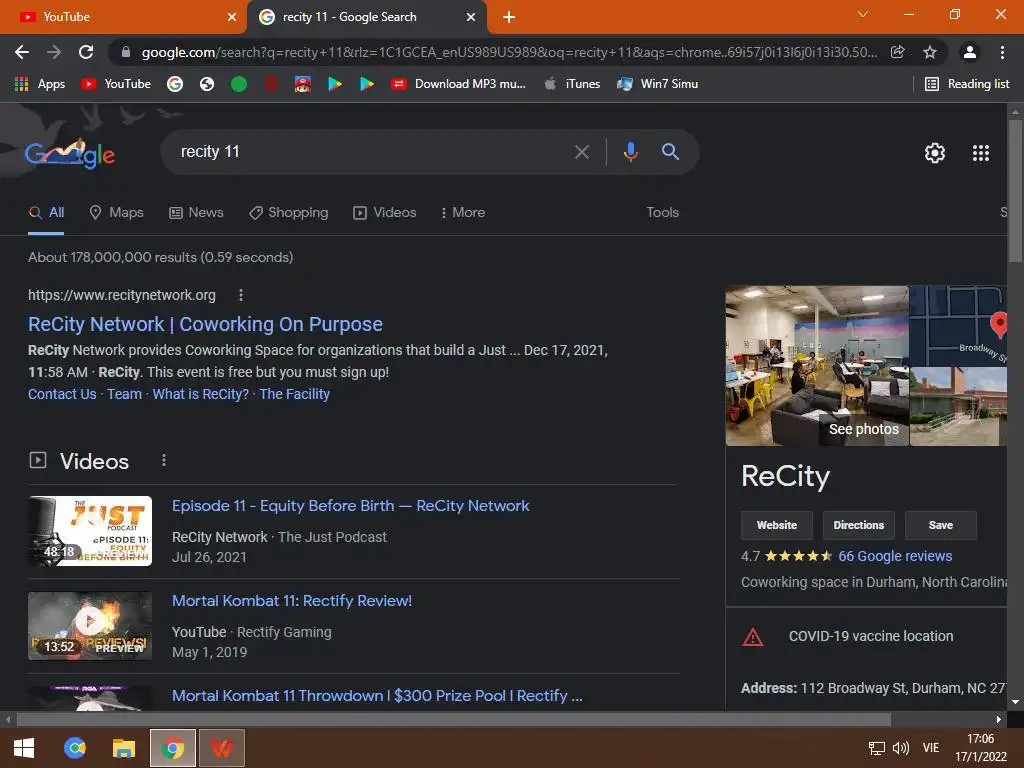Clear the search box with the X
The height and width of the screenshot is (768, 1024).
[581, 152]
